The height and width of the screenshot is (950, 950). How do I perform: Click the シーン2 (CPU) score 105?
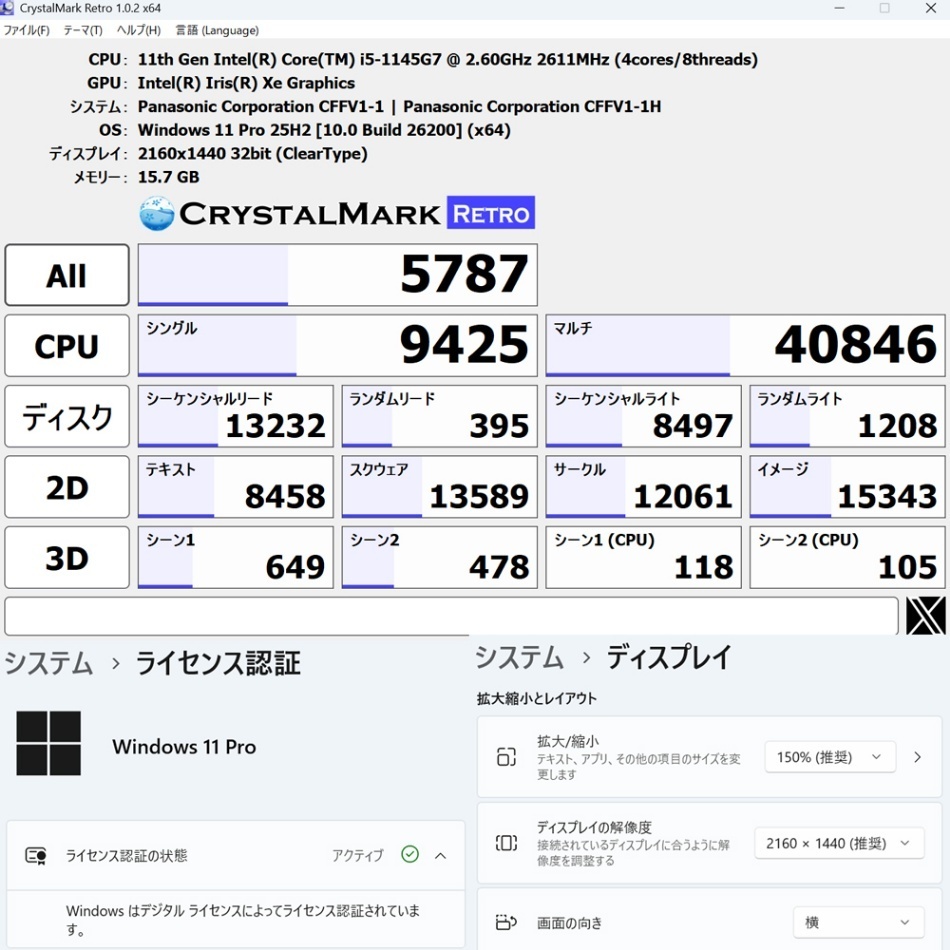tap(847, 557)
